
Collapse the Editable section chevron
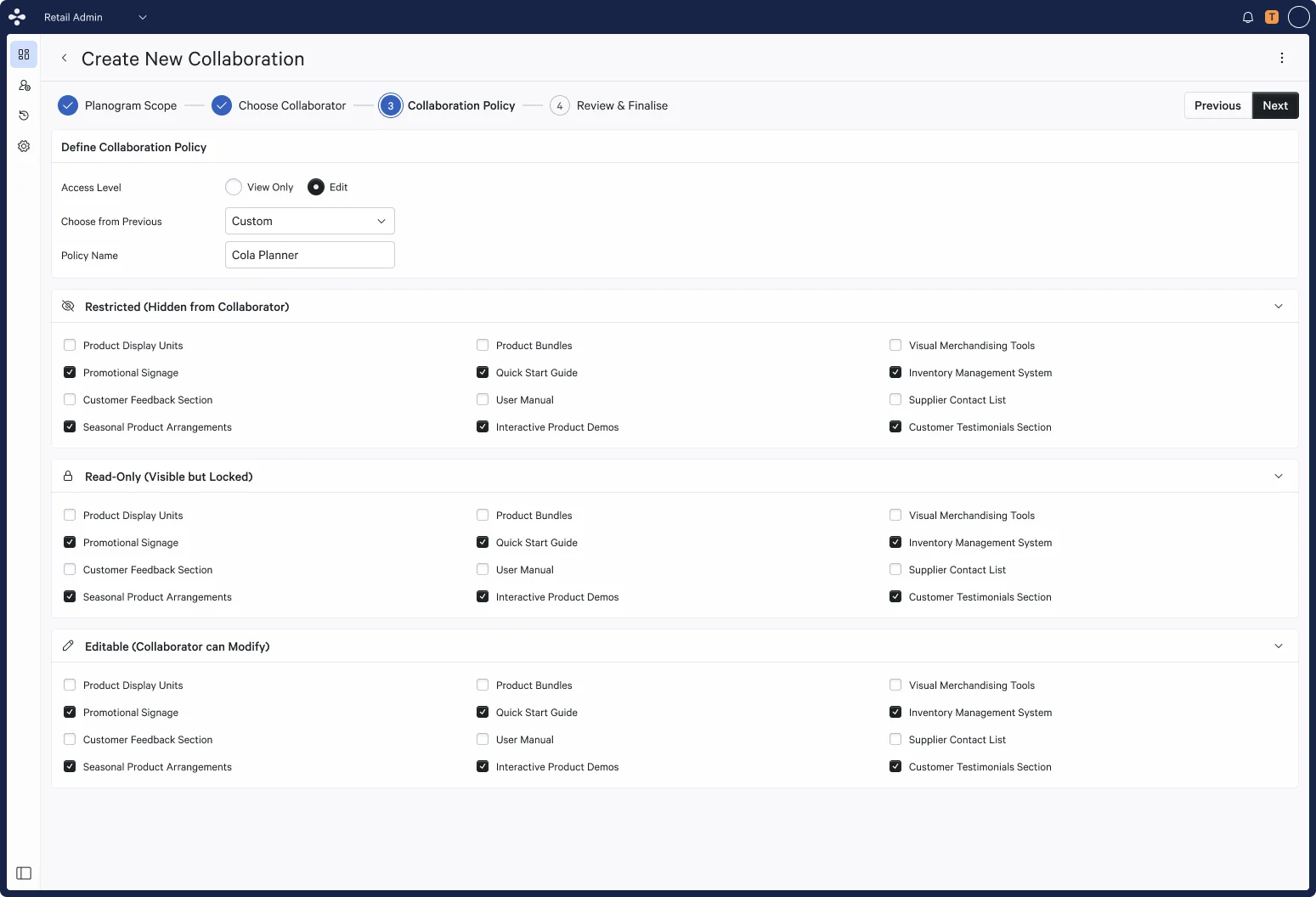[x=1279, y=646]
